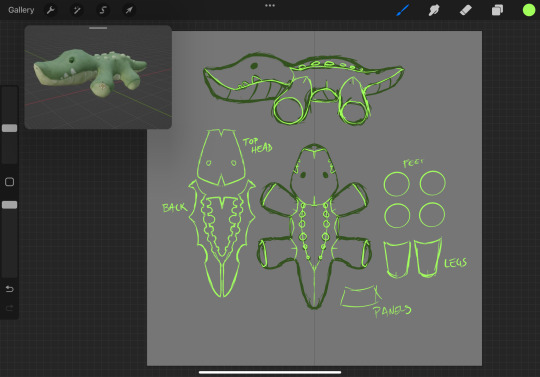540x377 pixels.
Task: Activate the Selection S-shaped tool
Action: pos(103,10)
